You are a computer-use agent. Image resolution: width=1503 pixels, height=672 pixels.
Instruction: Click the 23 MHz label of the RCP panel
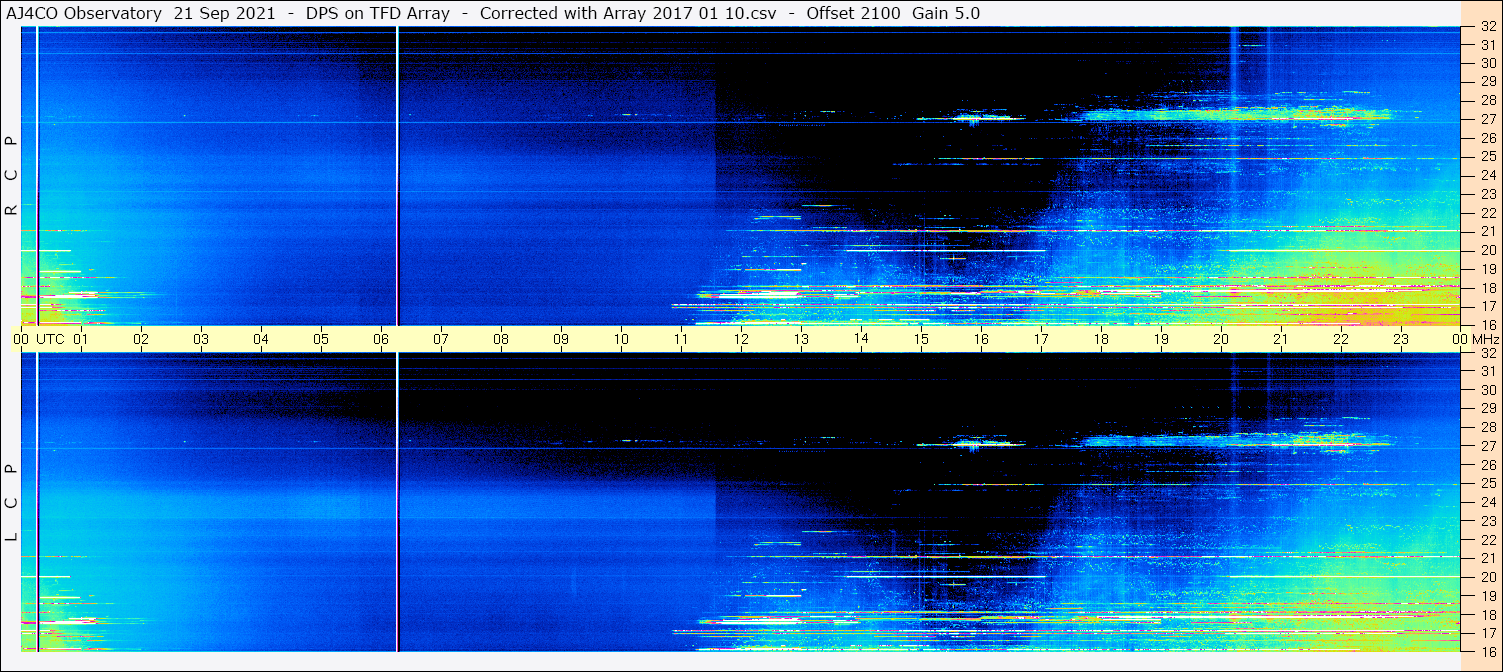point(1487,194)
